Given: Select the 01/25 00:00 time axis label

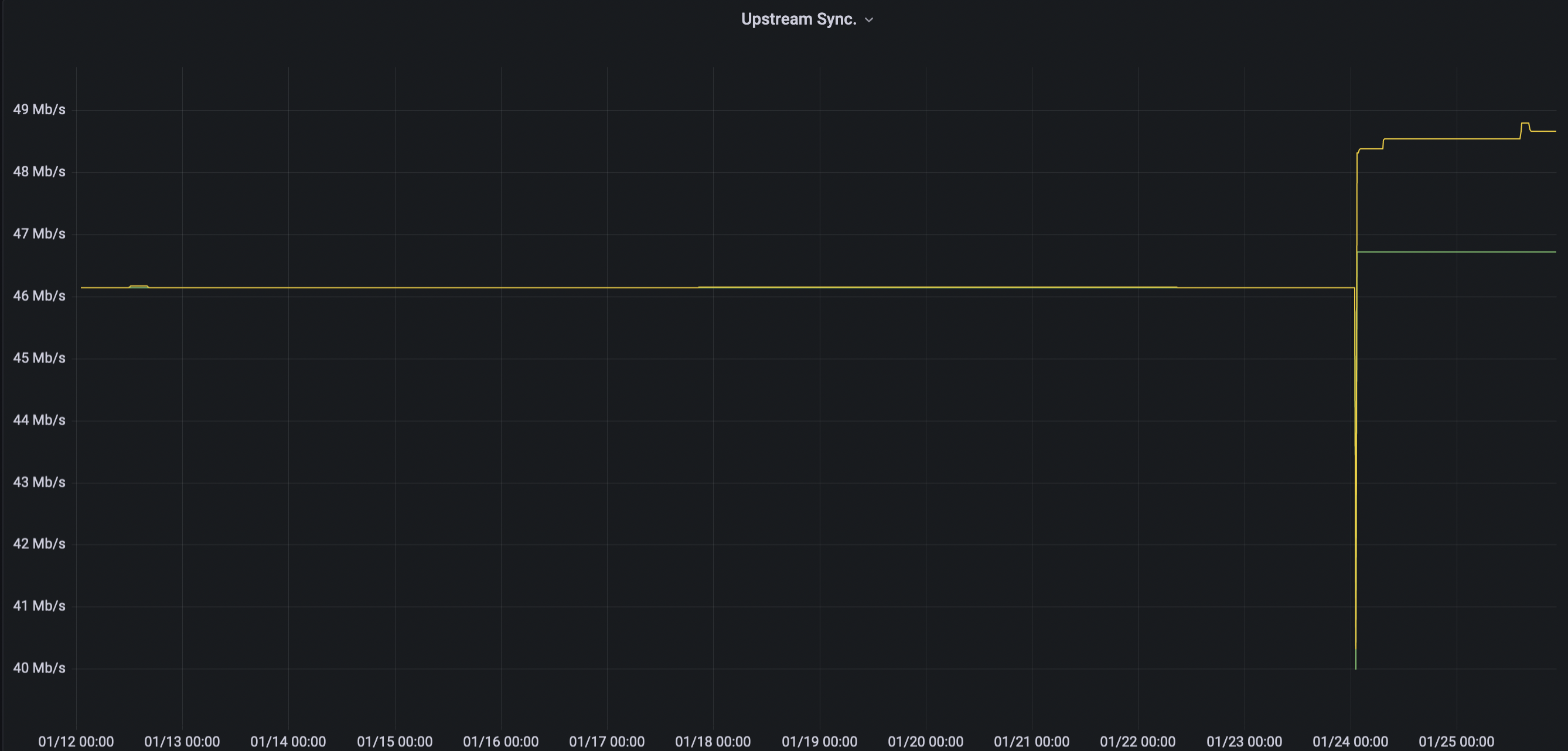Looking at the screenshot, I should pyautogui.click(x=1456, y=741).
